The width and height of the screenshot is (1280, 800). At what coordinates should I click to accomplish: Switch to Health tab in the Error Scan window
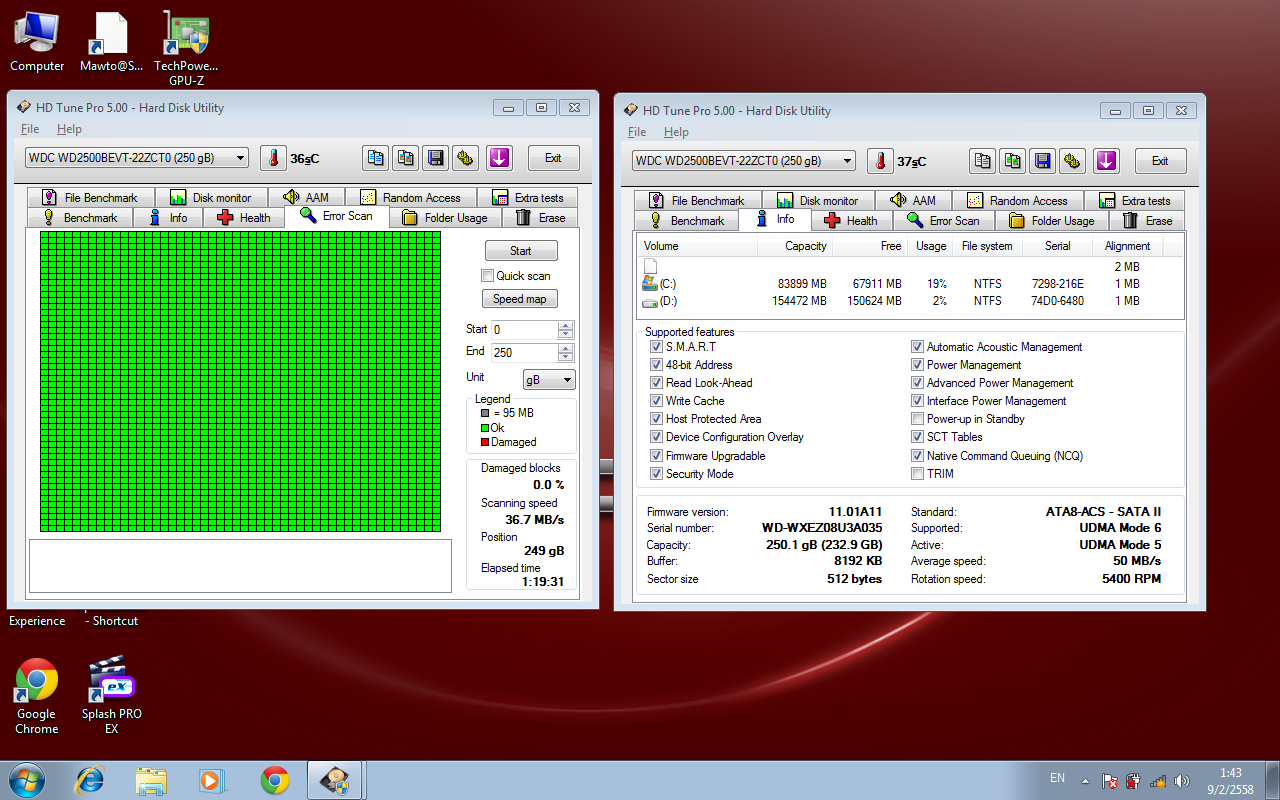[243, 218]
